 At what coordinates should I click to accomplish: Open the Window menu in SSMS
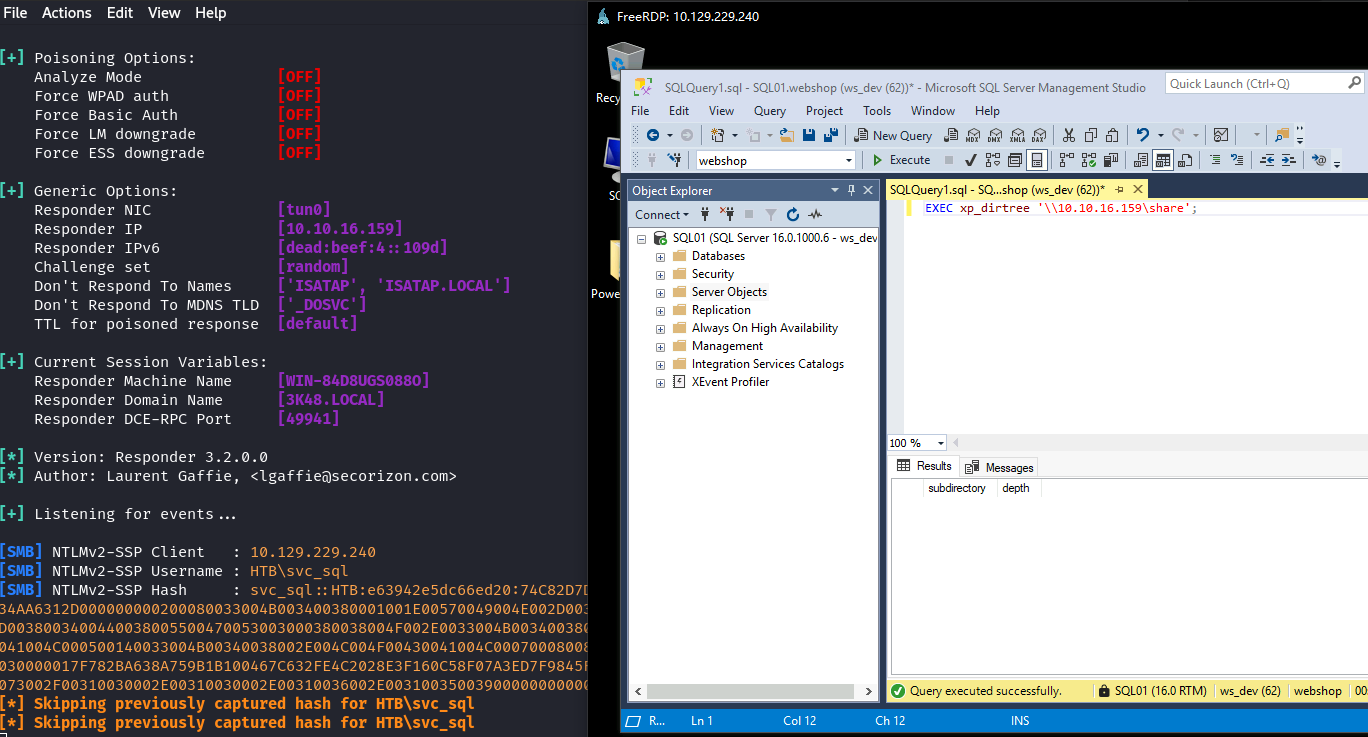933,111
